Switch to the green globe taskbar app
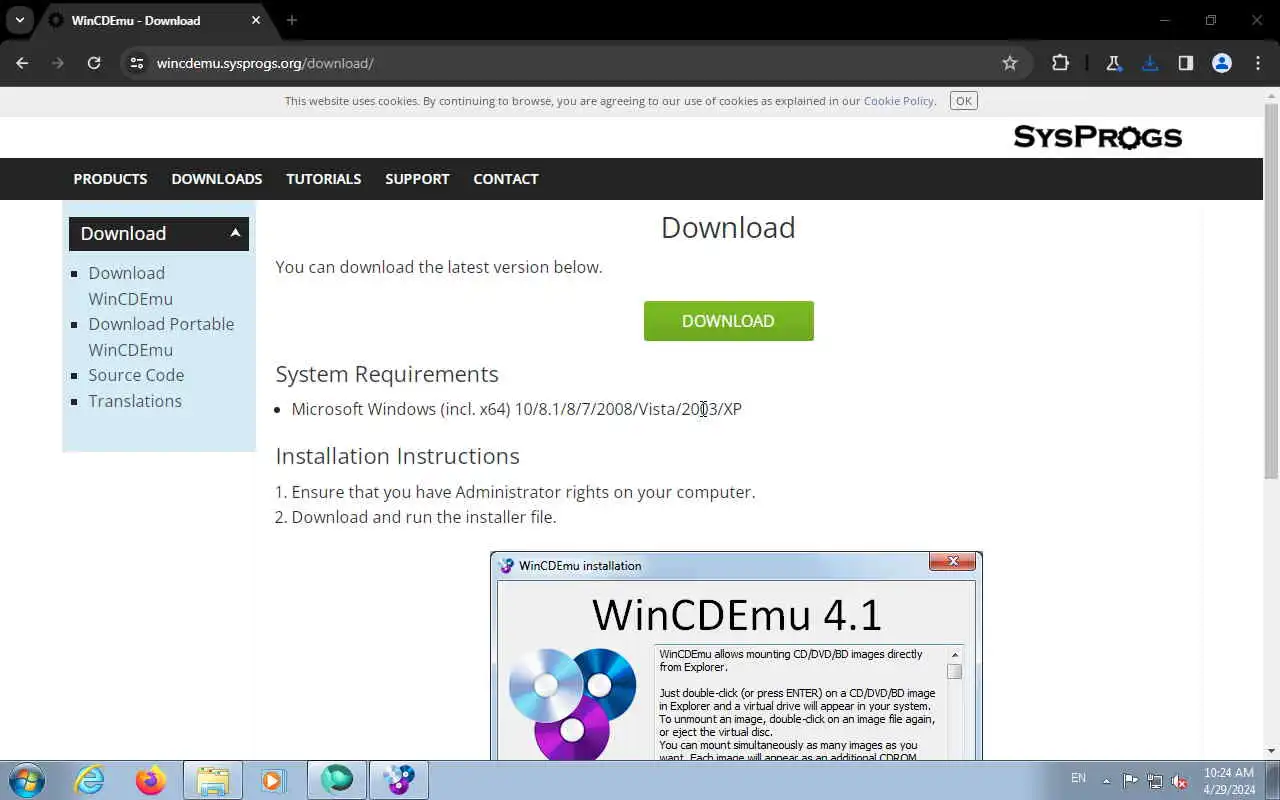This screenshot has width=1280, height=800. pos(337,780)
